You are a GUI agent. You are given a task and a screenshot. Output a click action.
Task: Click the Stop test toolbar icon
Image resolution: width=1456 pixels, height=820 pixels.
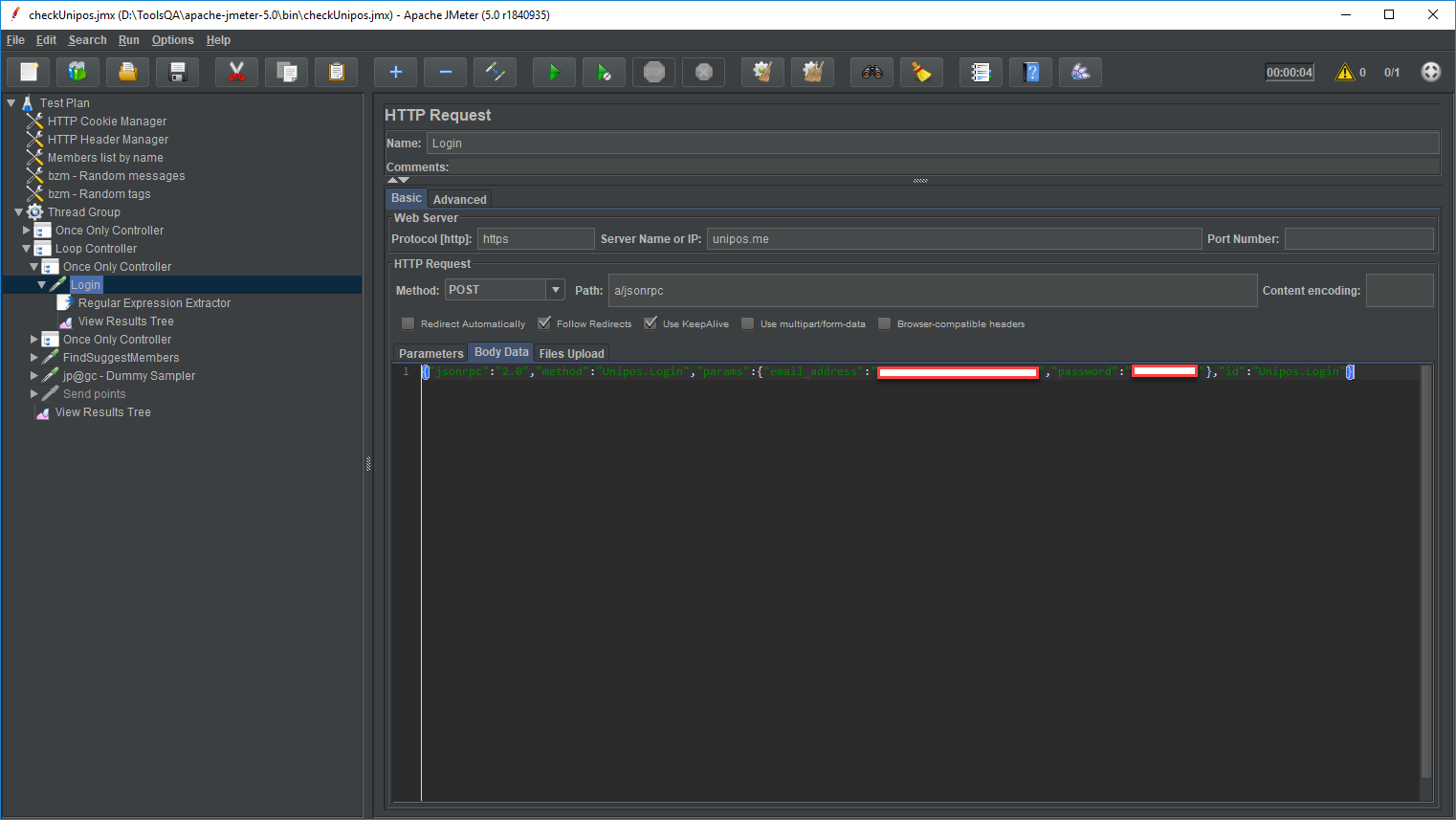[x=654, y=73]
